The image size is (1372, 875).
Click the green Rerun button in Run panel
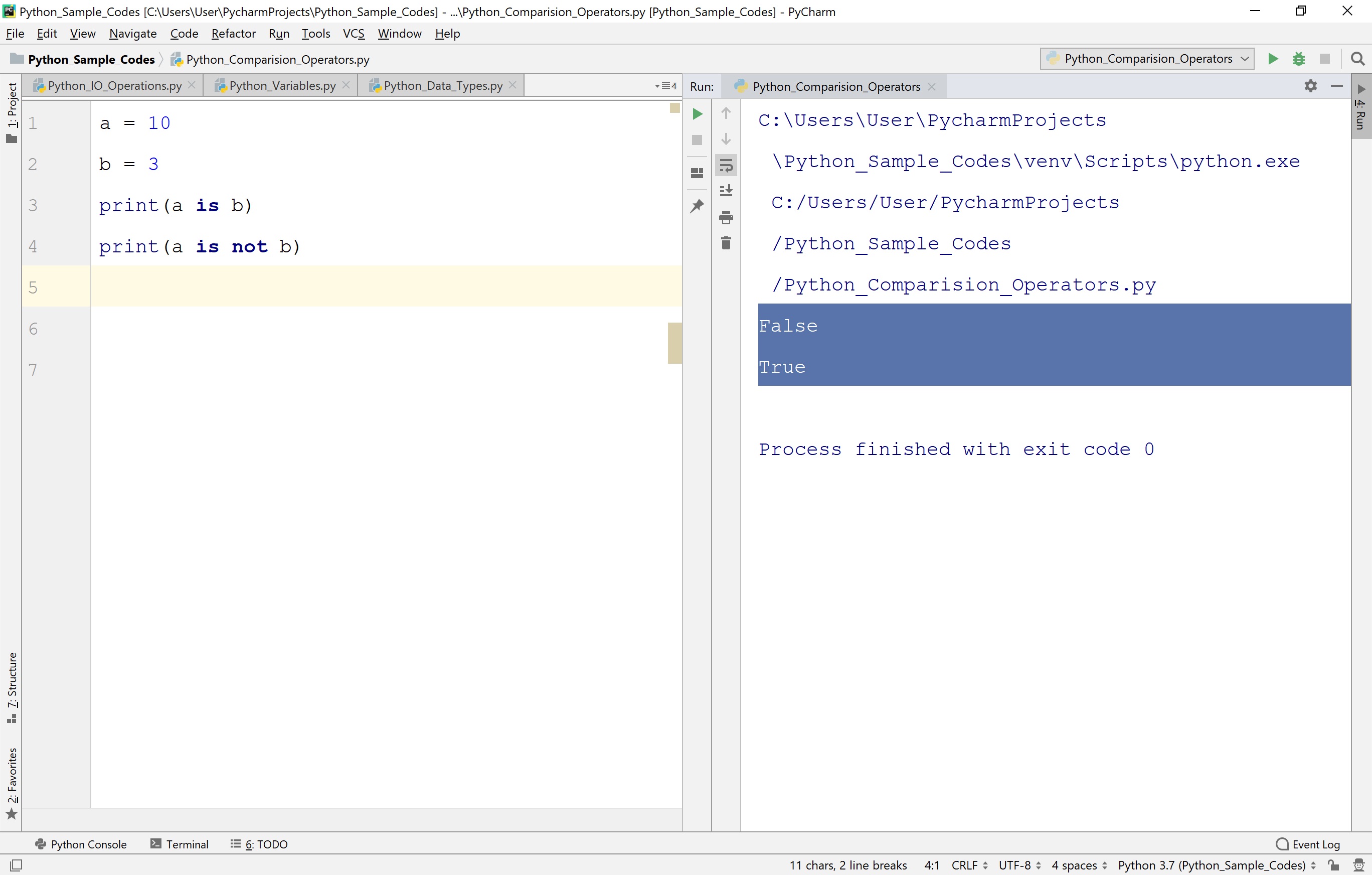click(697, 114)
